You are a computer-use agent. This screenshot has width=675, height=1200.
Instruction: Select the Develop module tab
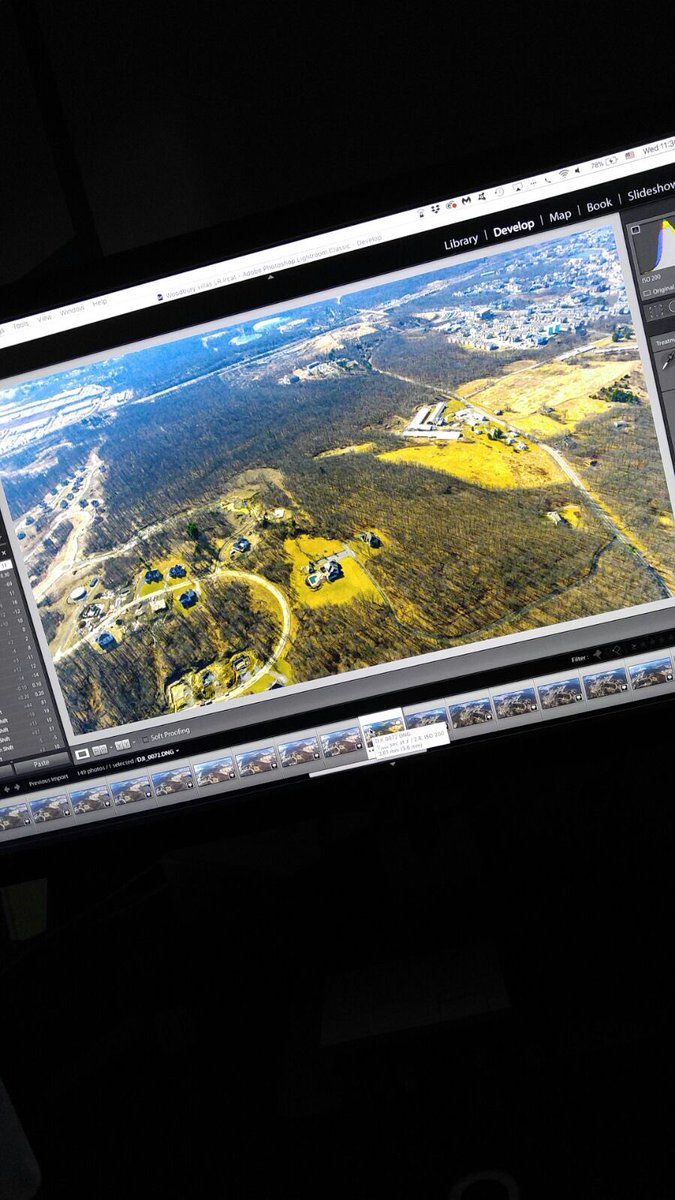point(514,228)
